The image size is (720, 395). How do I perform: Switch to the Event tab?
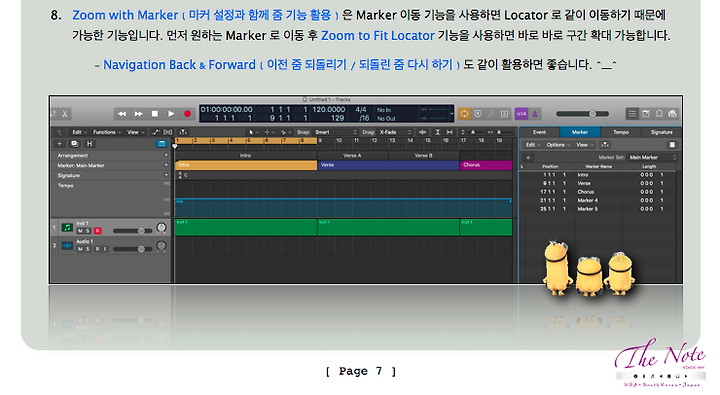pyautogui.click(x=540, y=132)
